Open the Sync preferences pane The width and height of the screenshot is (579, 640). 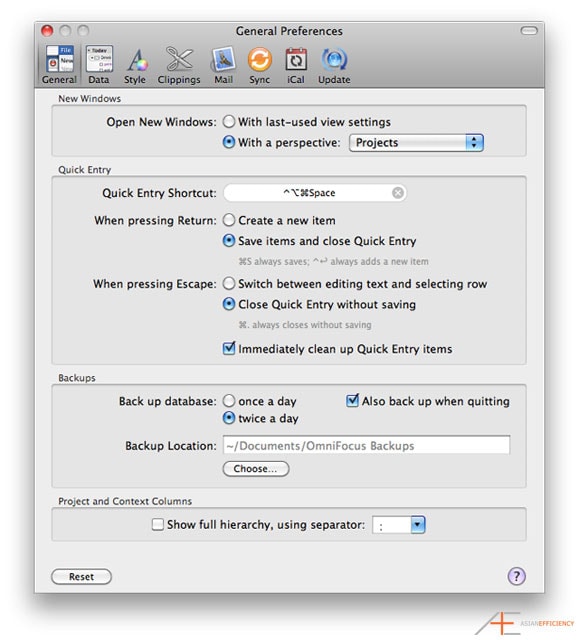click(260, 65)
